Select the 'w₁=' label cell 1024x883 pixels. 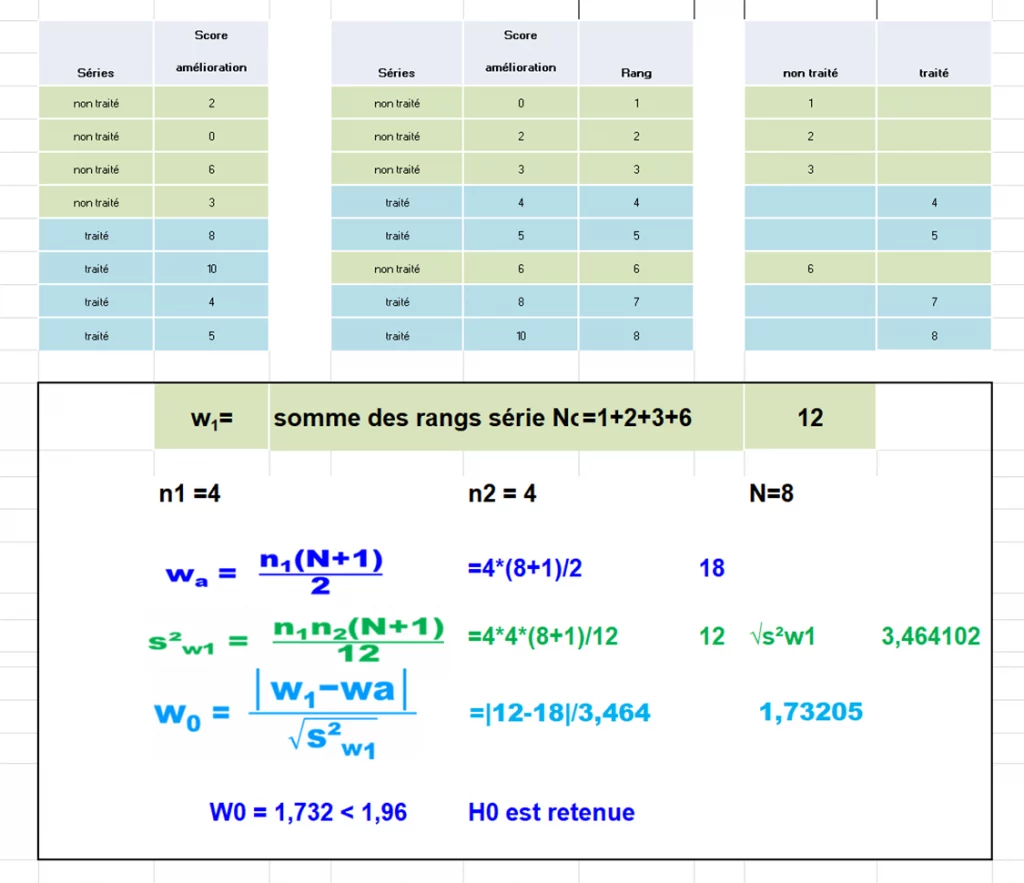(212, 417)
